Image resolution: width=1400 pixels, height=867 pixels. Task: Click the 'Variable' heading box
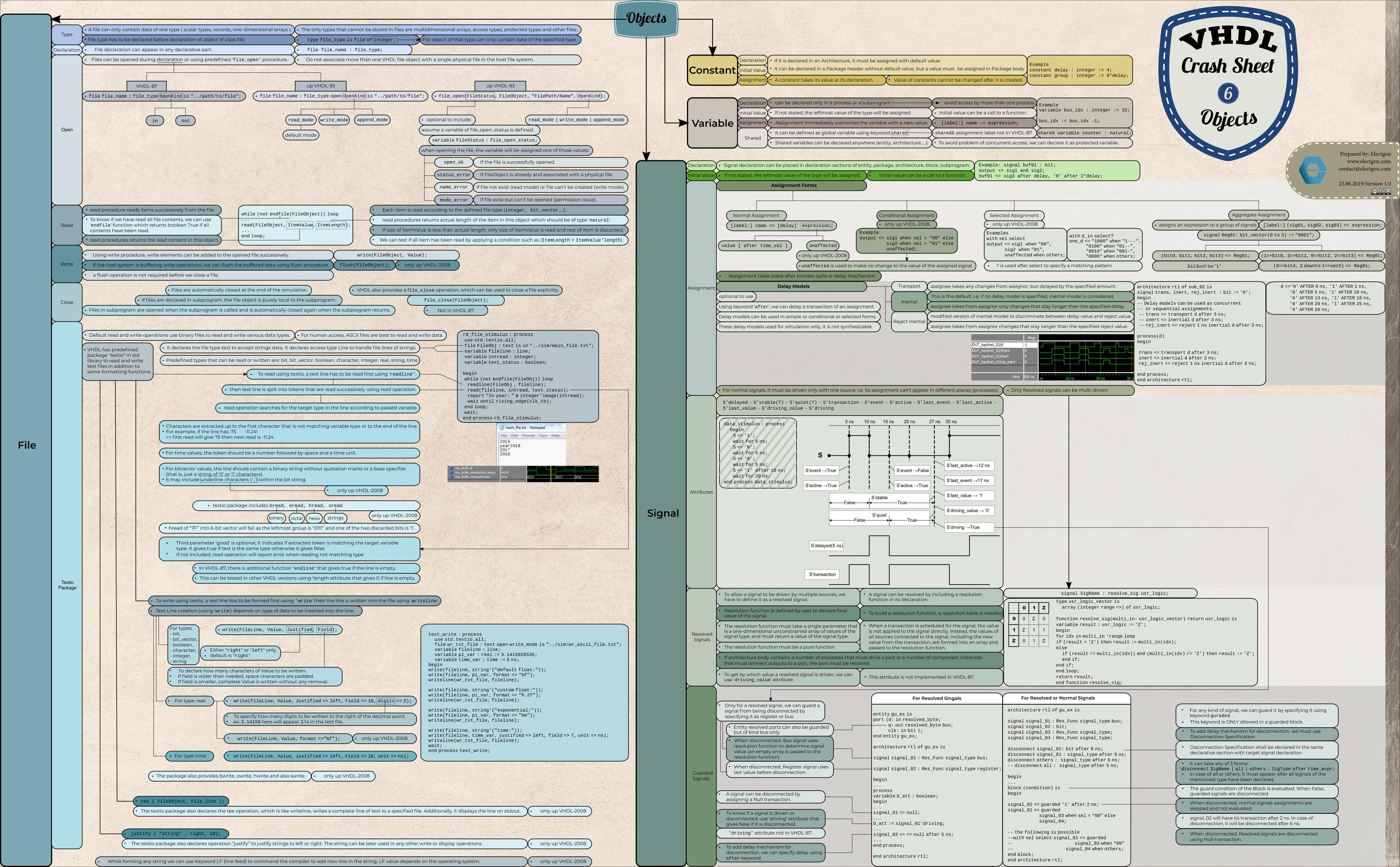(x=712, y=123)
